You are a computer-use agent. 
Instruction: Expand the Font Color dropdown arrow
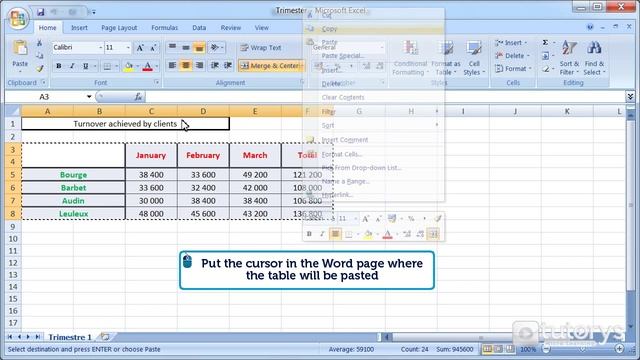point(156,66)
